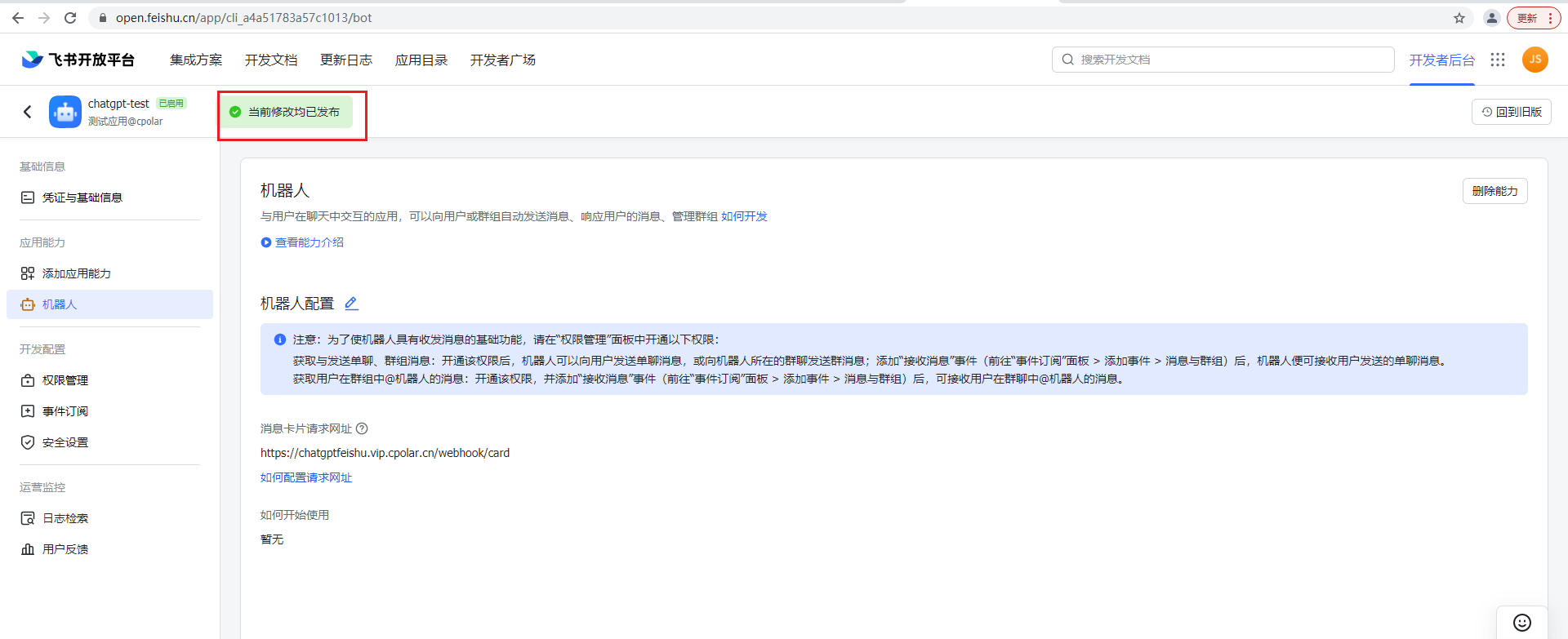This screenshot has width=1568, height=639.
Task: Click the JS user avatar
Action: [x=1535, y=60]
